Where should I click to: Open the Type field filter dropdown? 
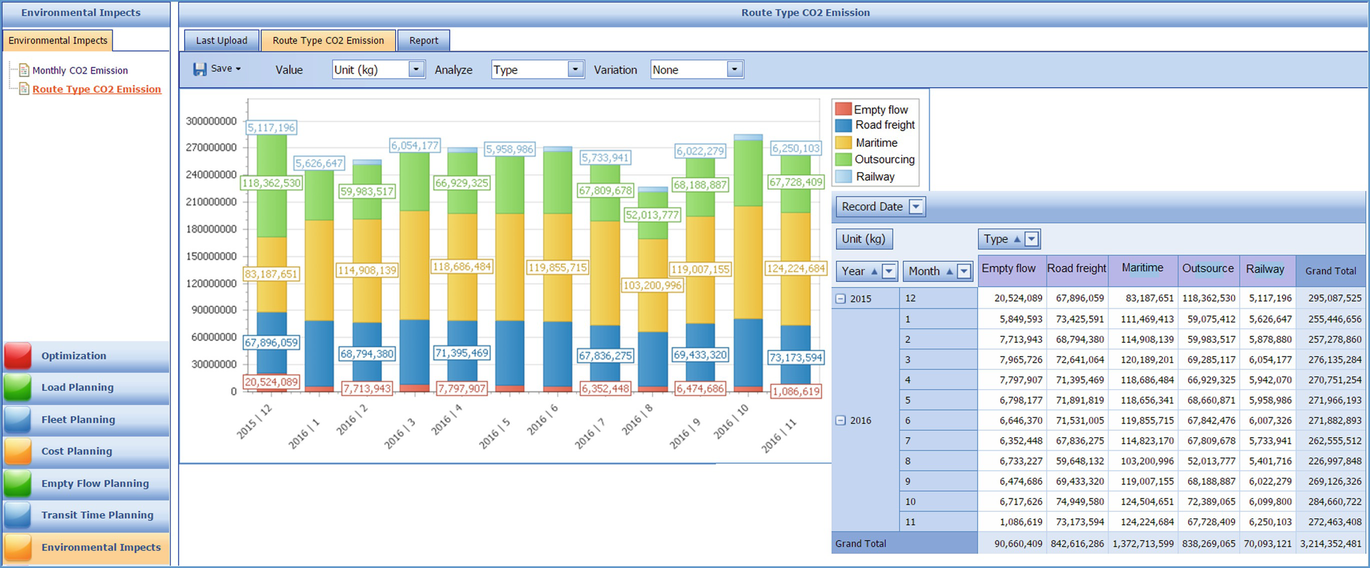pos(1033,239)
